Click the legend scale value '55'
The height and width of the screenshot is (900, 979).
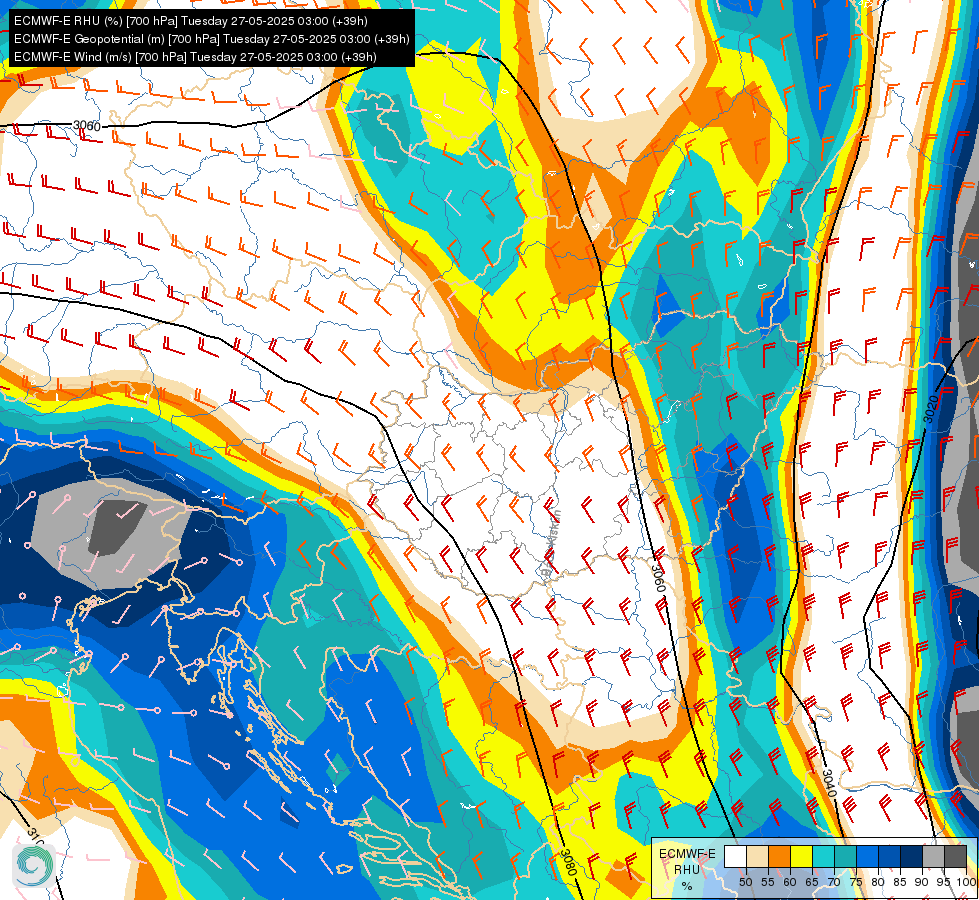768,882
